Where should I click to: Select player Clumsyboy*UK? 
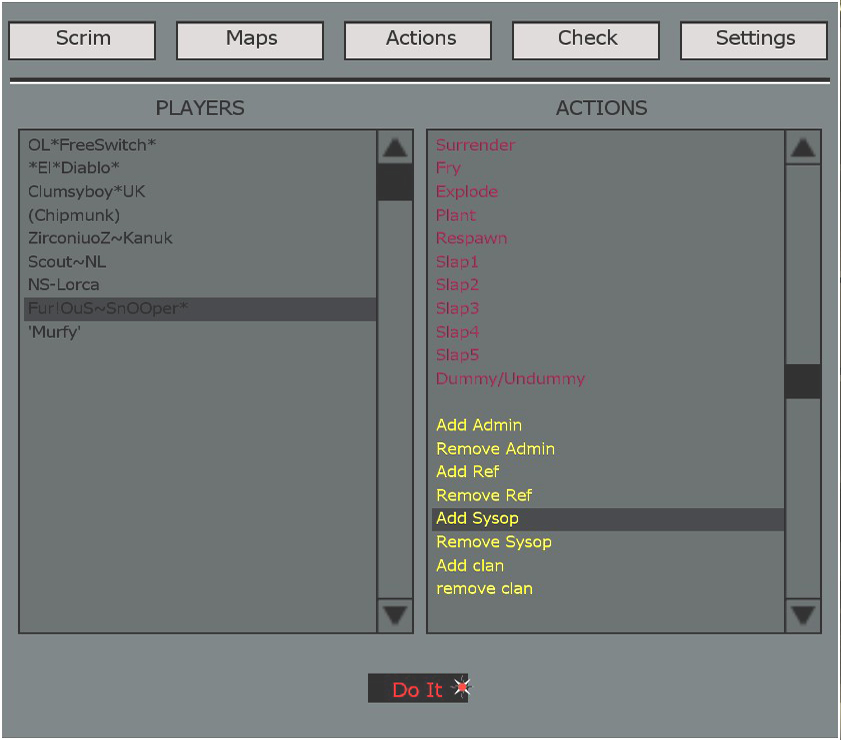point(87,192)
